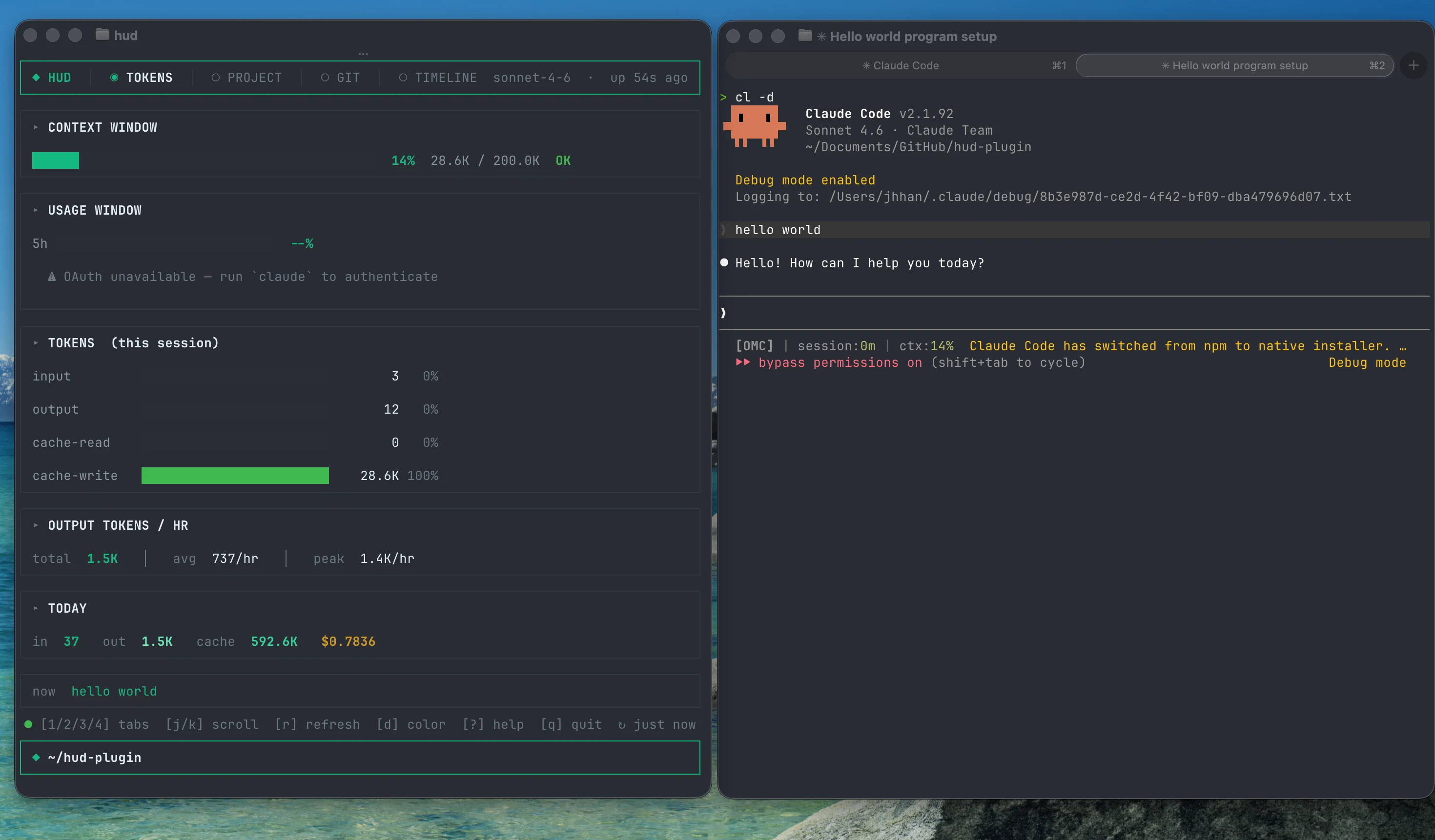
Task: Click the ctx:14% statusline entry
Action: point(926,346)
